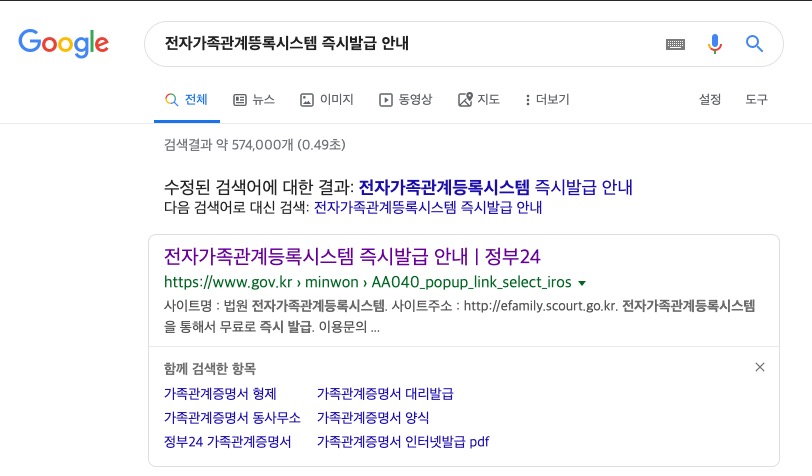812x476 pixels.
Task: Open the 지도 tab
Action: pos(478,99)
